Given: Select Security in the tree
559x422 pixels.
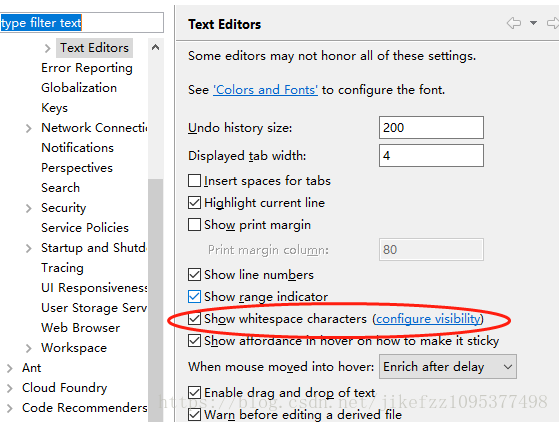Looking at the screenshot, I should 63,208.
